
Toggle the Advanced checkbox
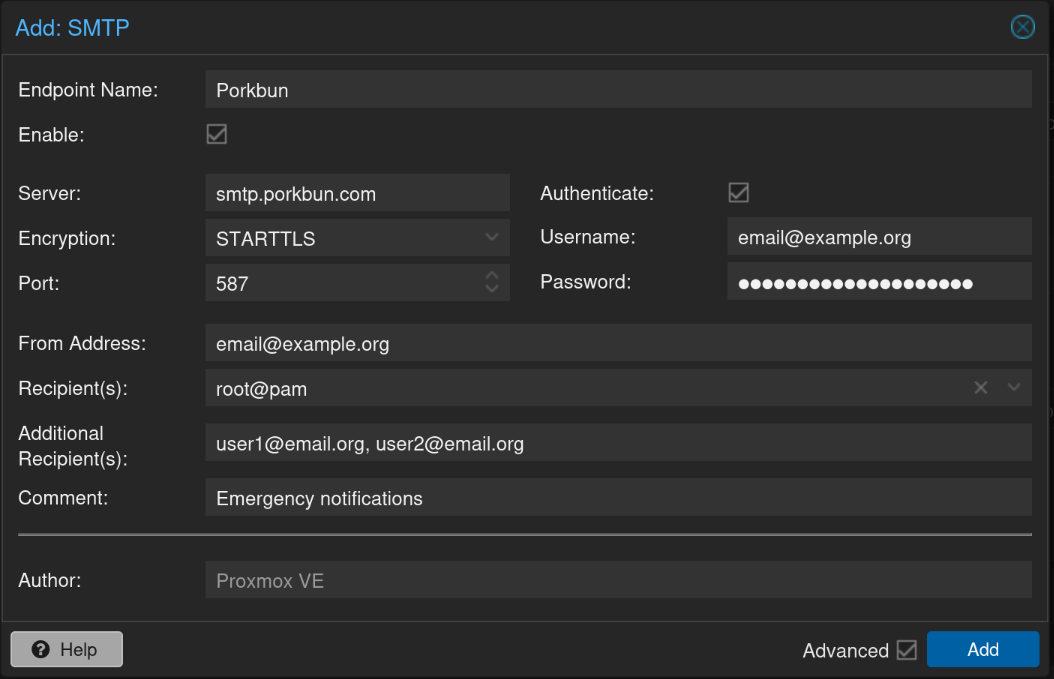[x=906, y=649]
